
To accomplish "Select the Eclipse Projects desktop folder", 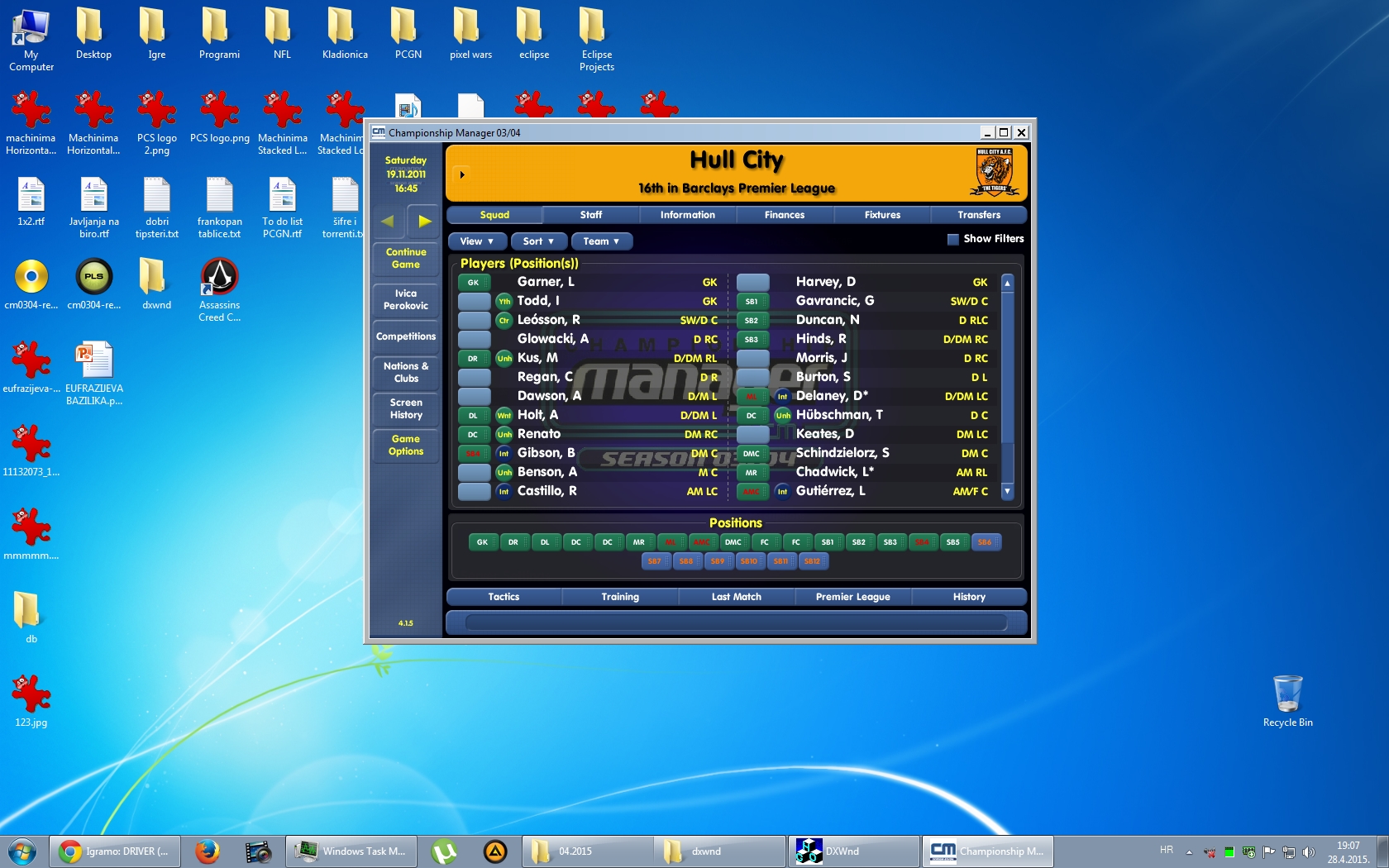I will (597, 39).
